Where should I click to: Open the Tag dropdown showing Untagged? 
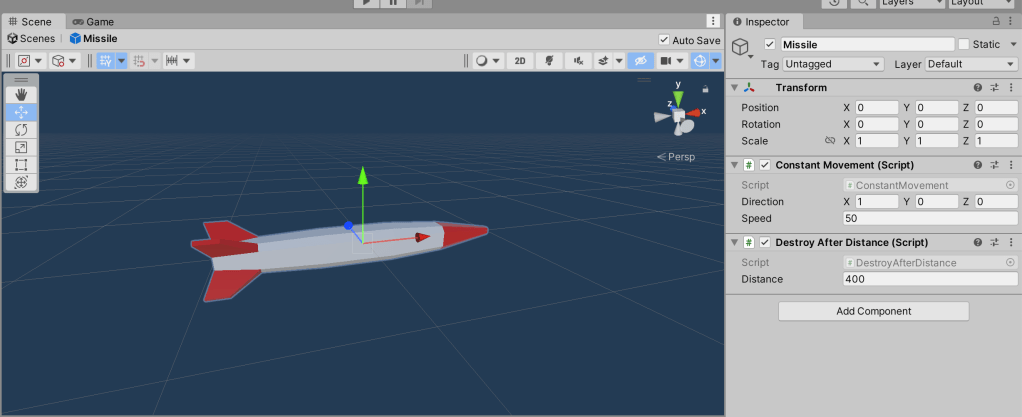[x=834, y=64]
